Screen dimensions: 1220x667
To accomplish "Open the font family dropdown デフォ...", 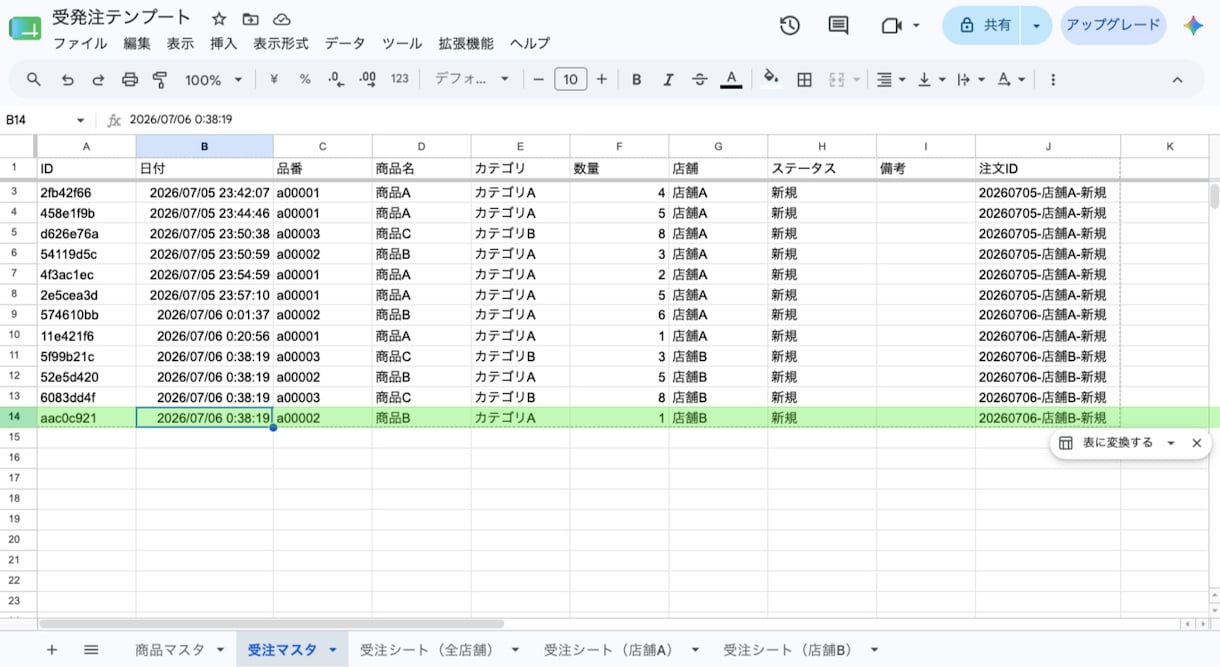I will 472,79.
